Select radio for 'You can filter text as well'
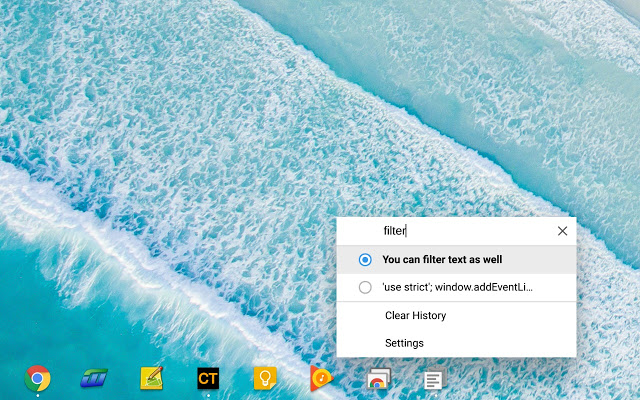 coord(365,260)
